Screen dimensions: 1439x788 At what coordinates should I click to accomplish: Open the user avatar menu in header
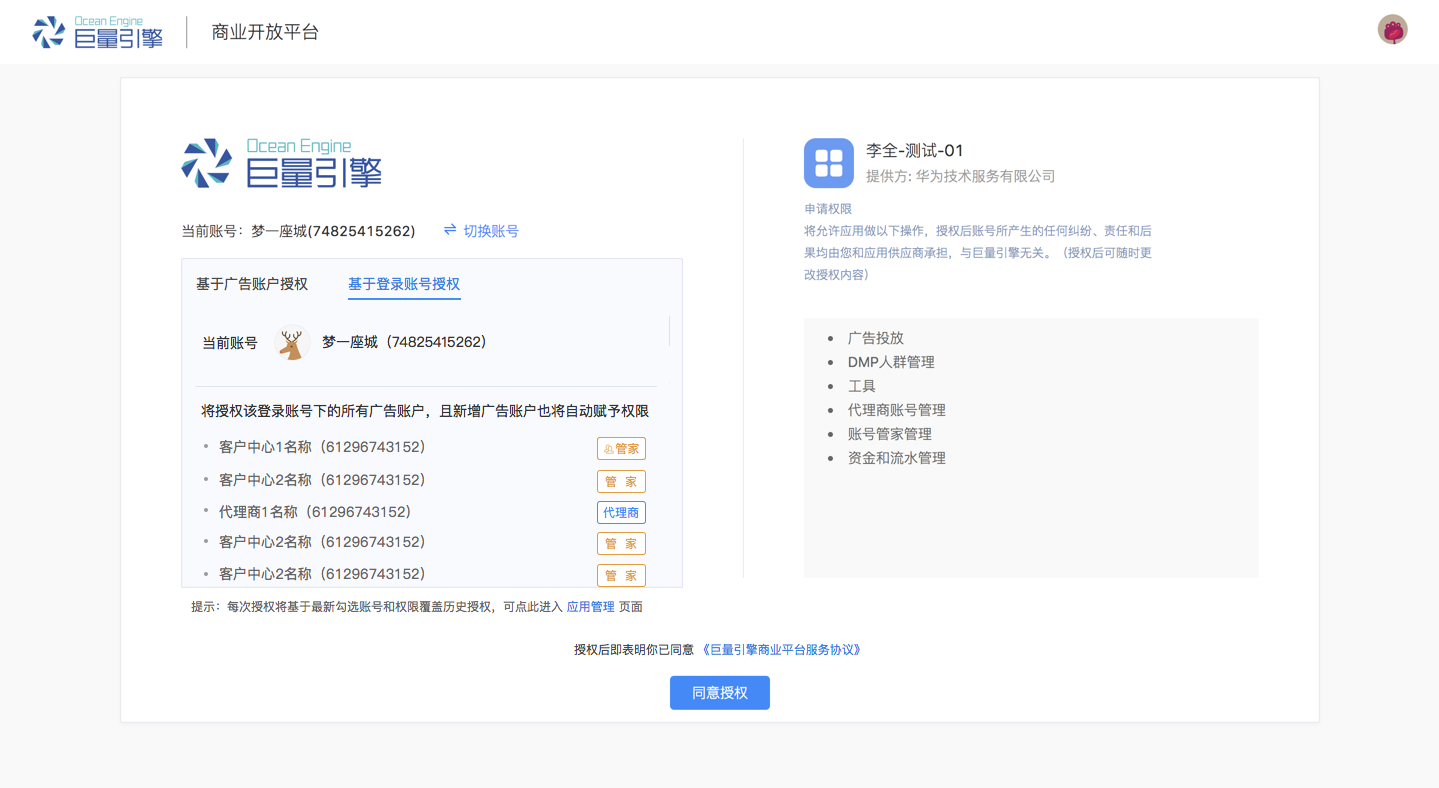pos(1392,30)
